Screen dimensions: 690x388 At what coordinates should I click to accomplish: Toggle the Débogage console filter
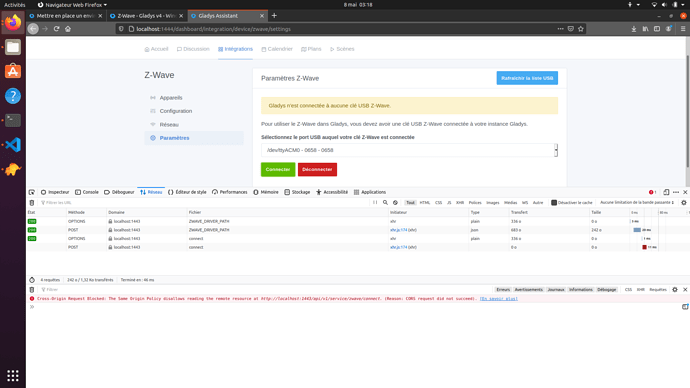tap(606, 289)
